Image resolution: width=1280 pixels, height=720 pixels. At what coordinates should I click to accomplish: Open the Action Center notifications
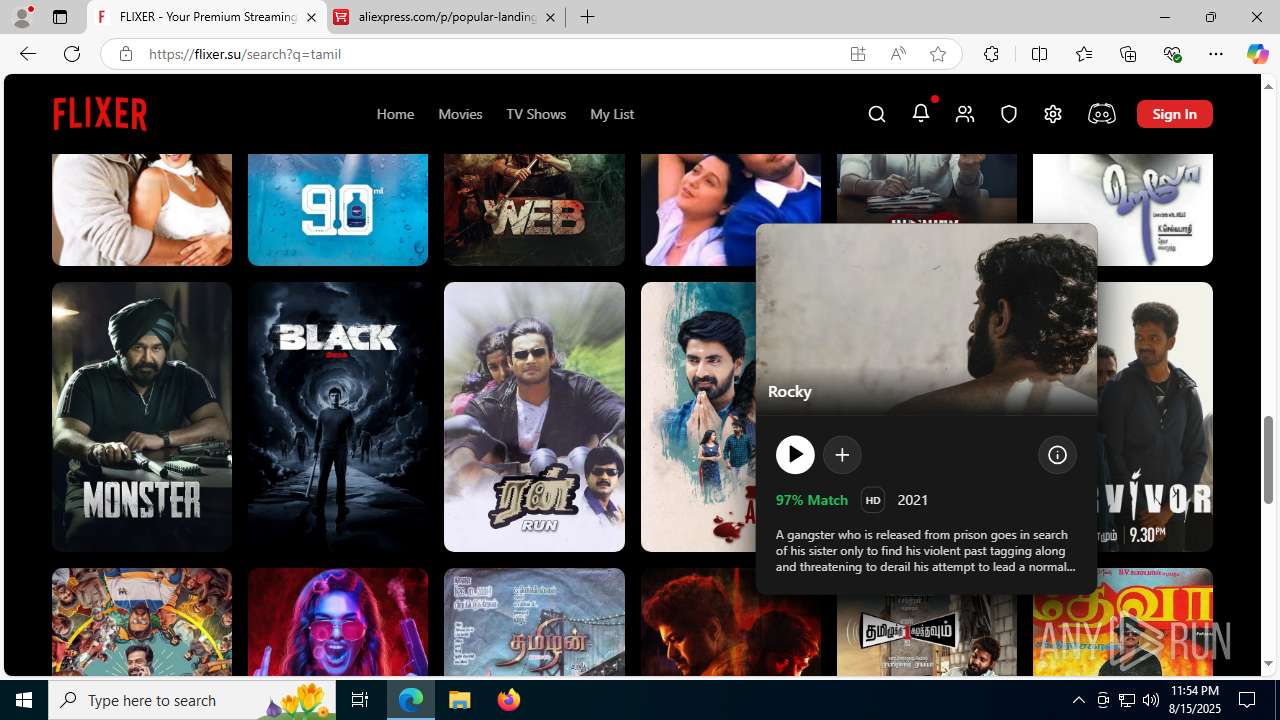pyautogui.click(x=1247, y=700)
